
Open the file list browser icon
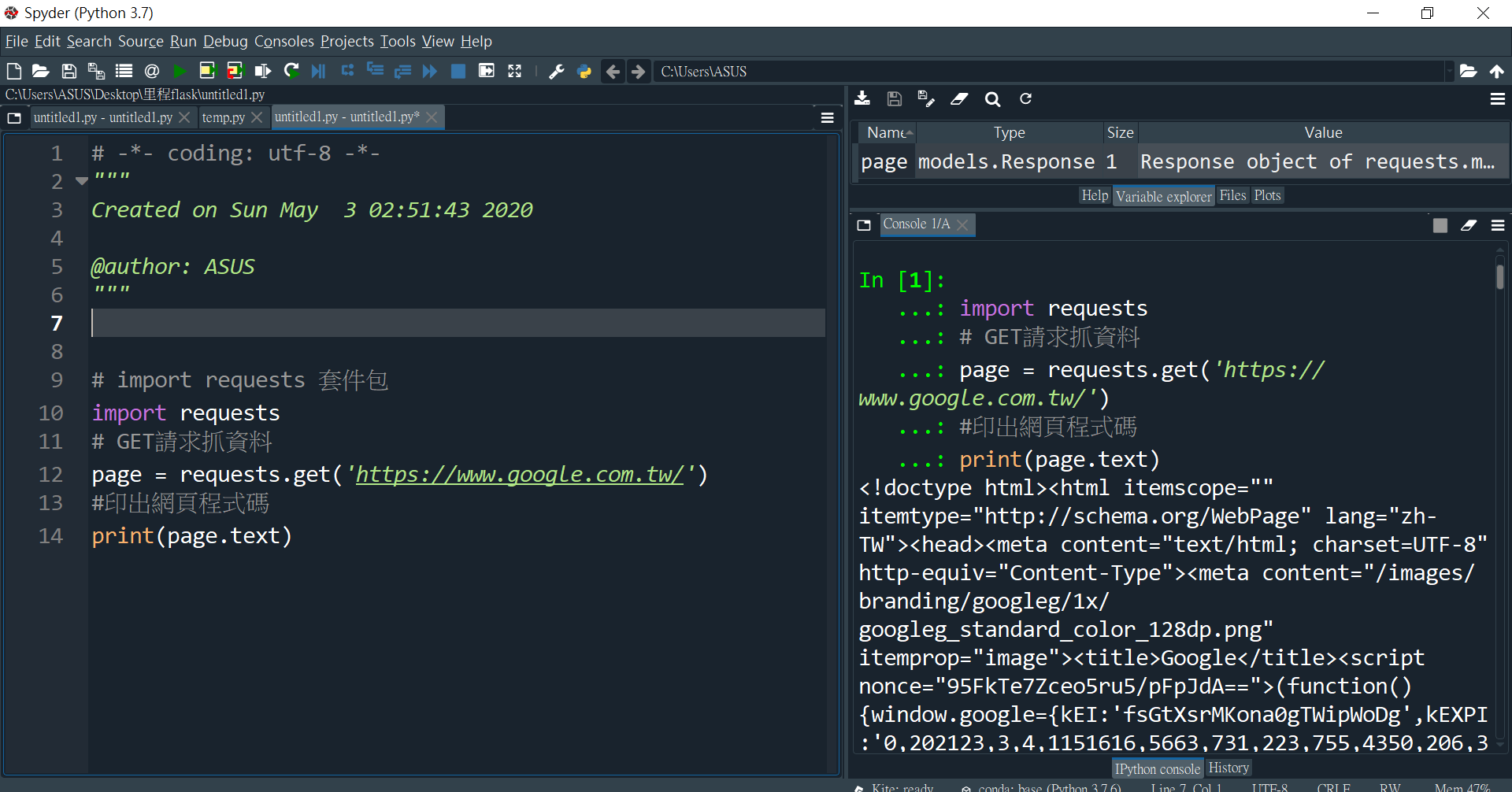124,71
